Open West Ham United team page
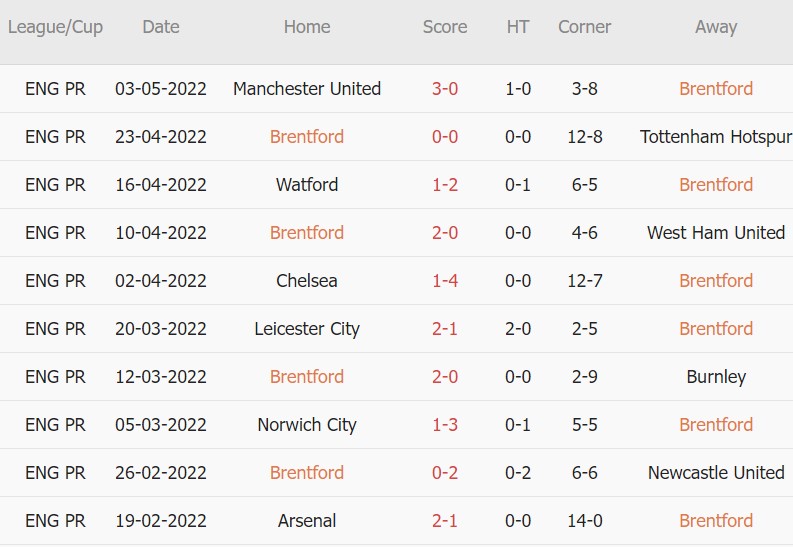The height and width of the screenshot is (547, 793). tap(716, 233)
